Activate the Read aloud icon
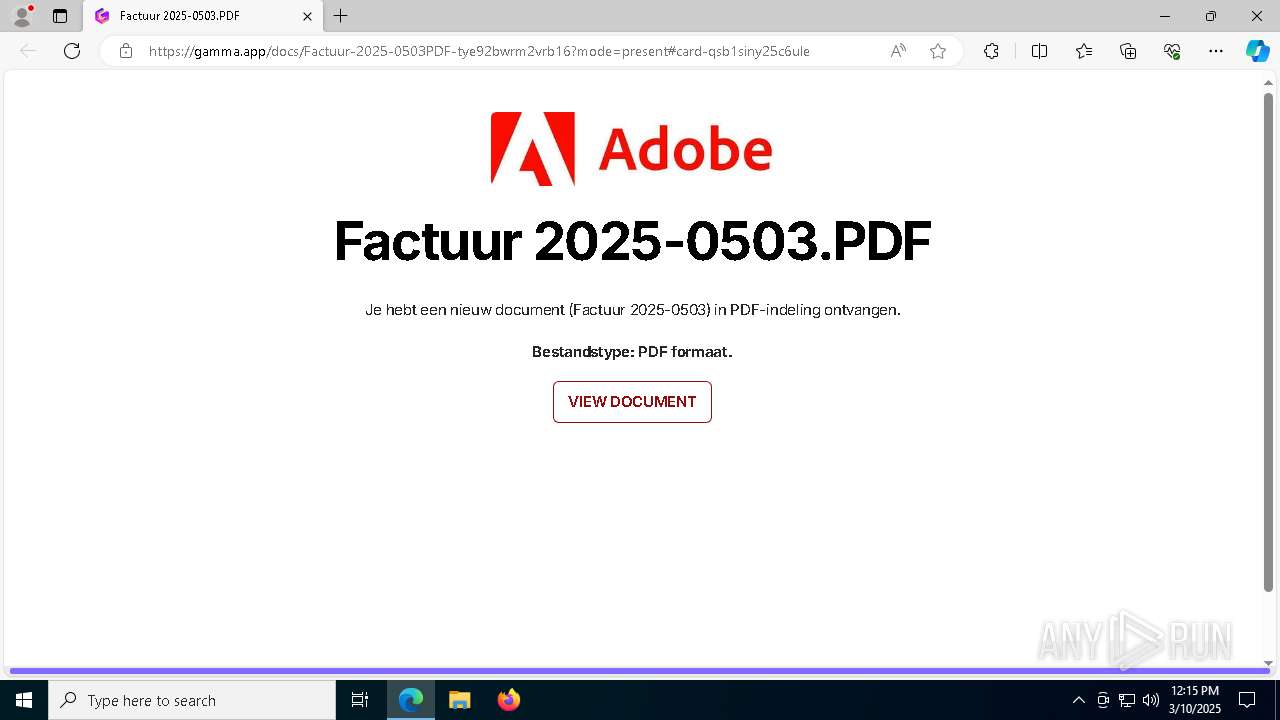This screenshot has width=1280, height=720. click(898, 51)
